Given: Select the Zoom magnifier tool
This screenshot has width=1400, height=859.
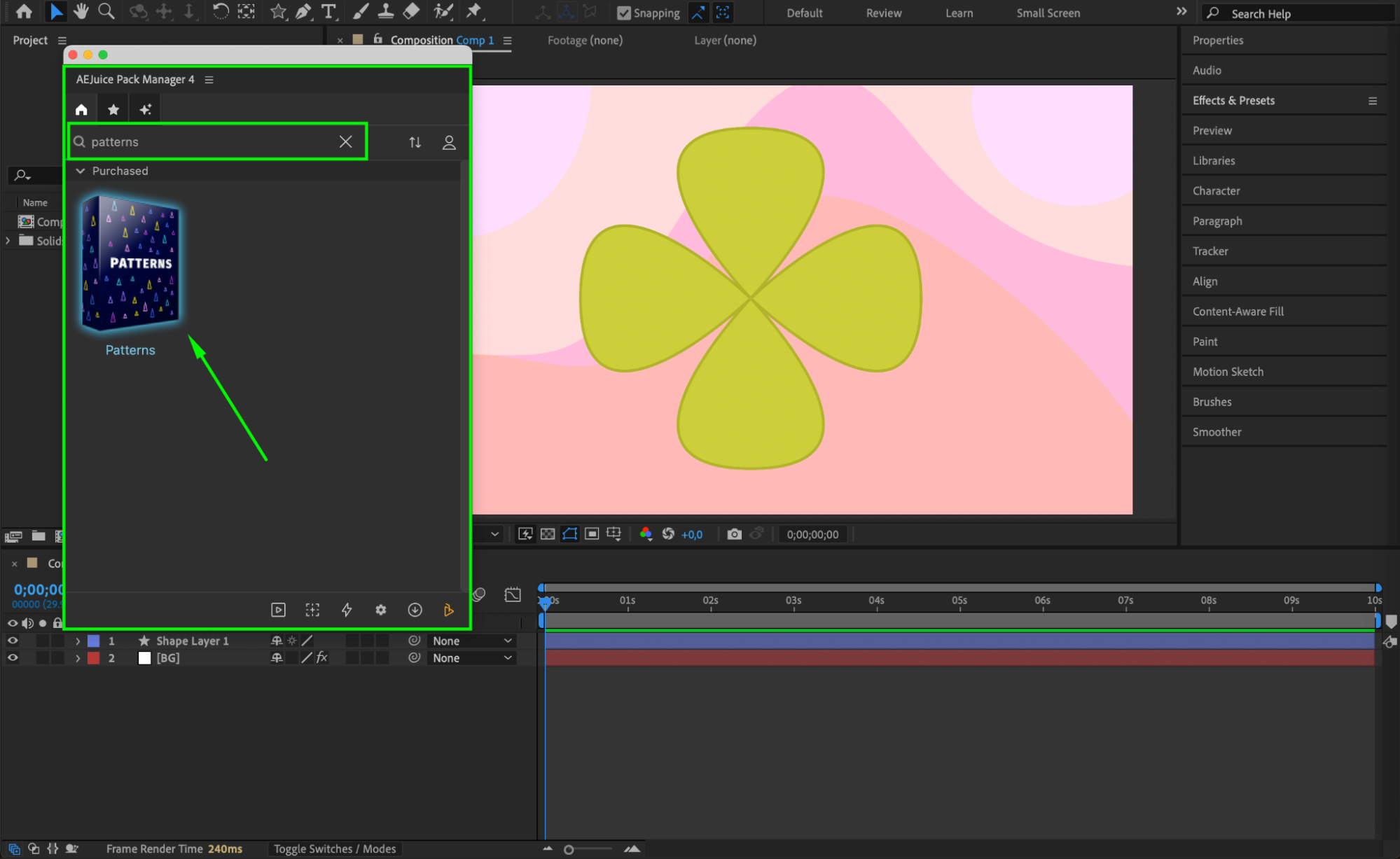Looking at the screenshot, I should [x=106, y=11].
